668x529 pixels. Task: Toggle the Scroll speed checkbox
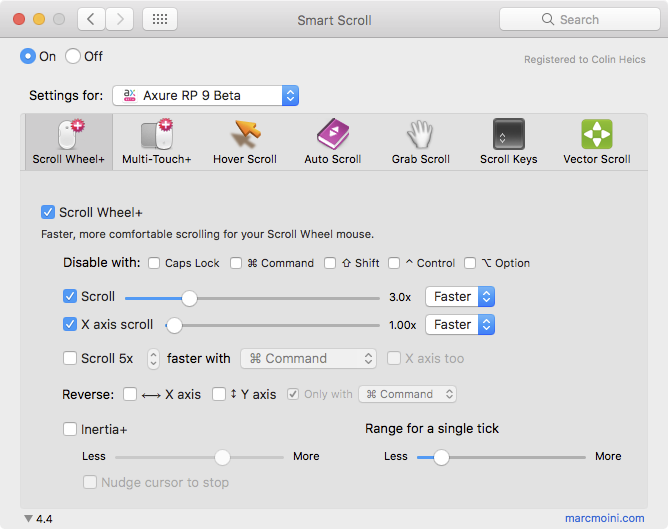70,296
